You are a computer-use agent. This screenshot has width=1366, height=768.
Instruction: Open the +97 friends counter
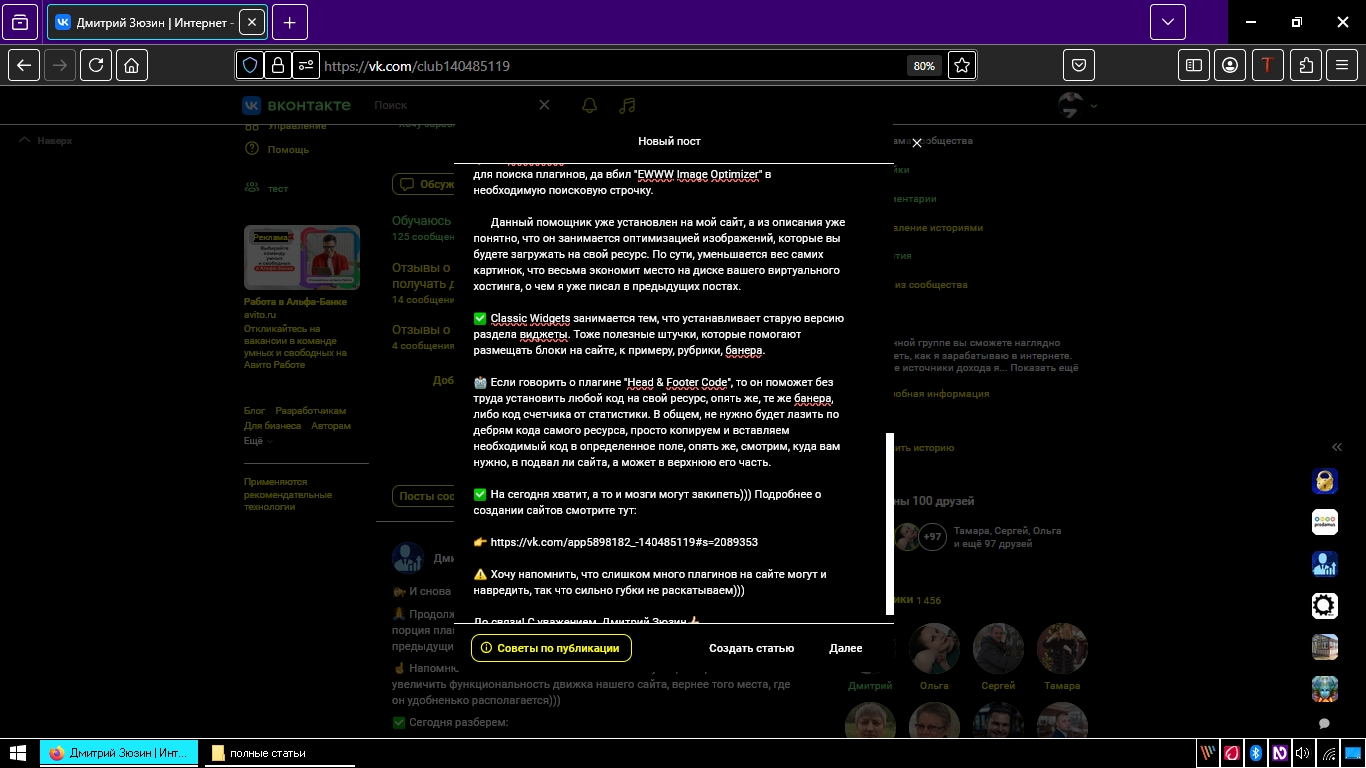click(x=932, y=537)
